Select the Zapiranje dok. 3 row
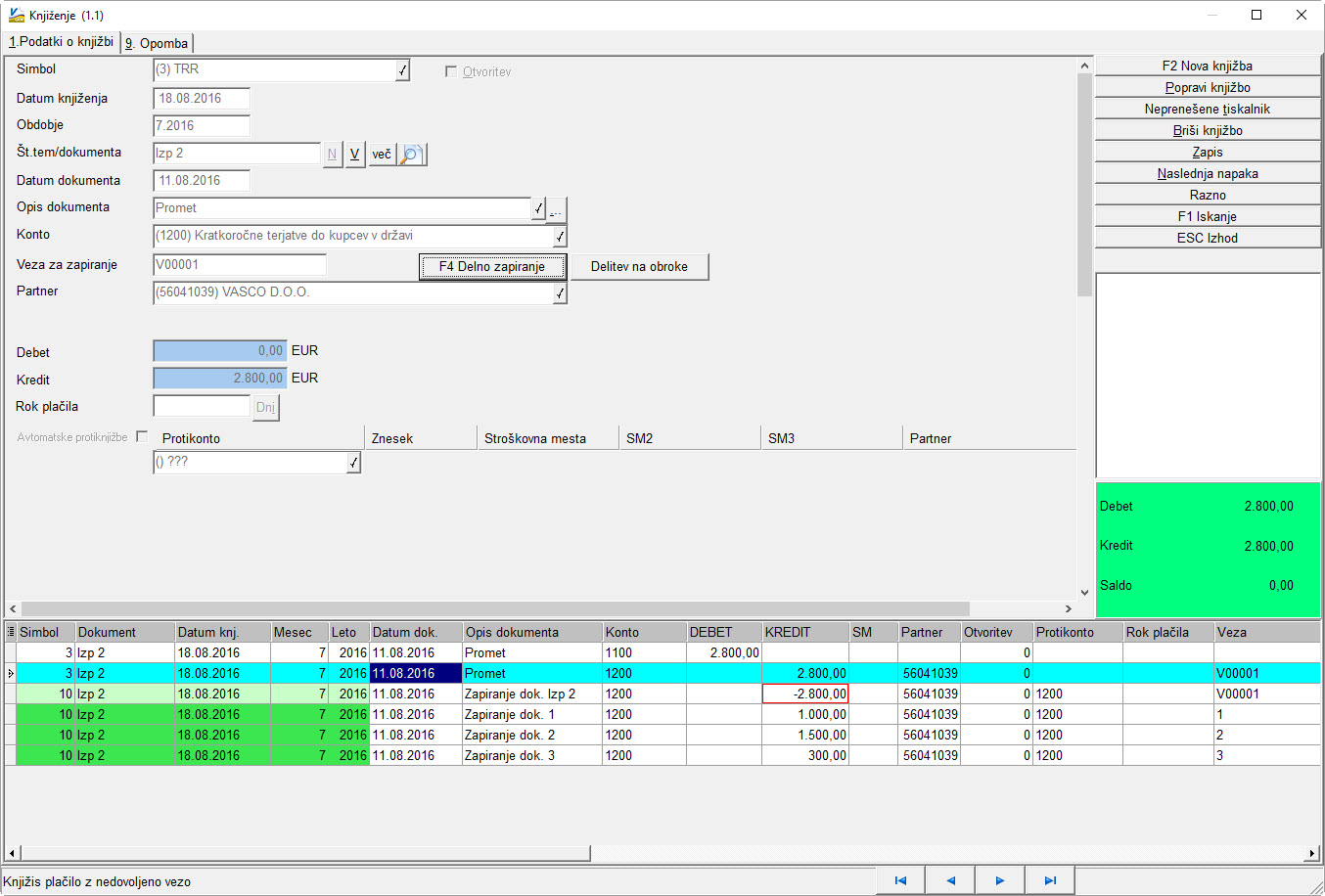This screenshot has width=1325, height=896. pyautogui.click(x=668, y=755)
